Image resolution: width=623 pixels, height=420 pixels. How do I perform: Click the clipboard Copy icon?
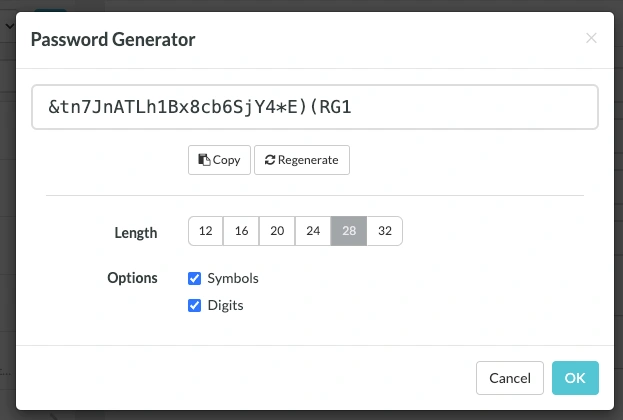click(204, 160)
